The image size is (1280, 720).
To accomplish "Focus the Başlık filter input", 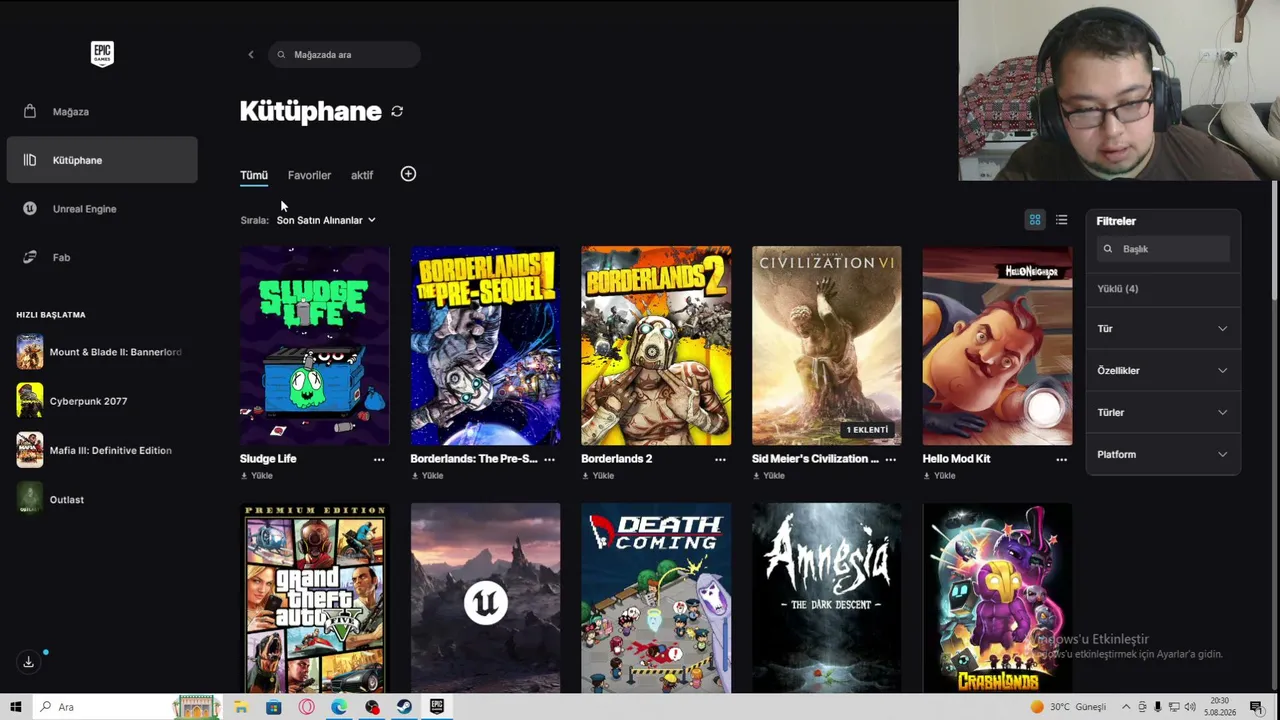I will tap(1163, 249).
